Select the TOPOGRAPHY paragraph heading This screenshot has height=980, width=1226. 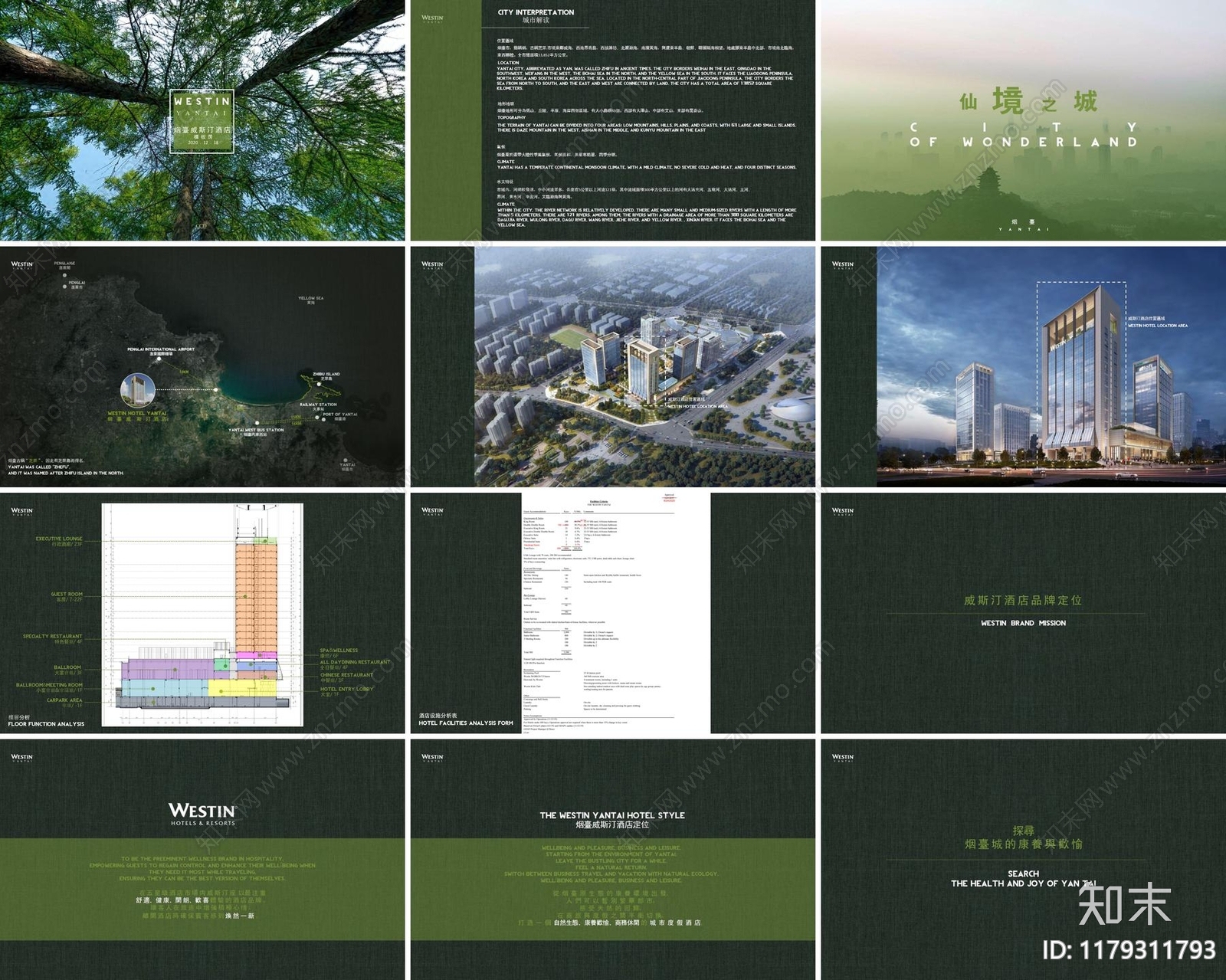(511, 117)
